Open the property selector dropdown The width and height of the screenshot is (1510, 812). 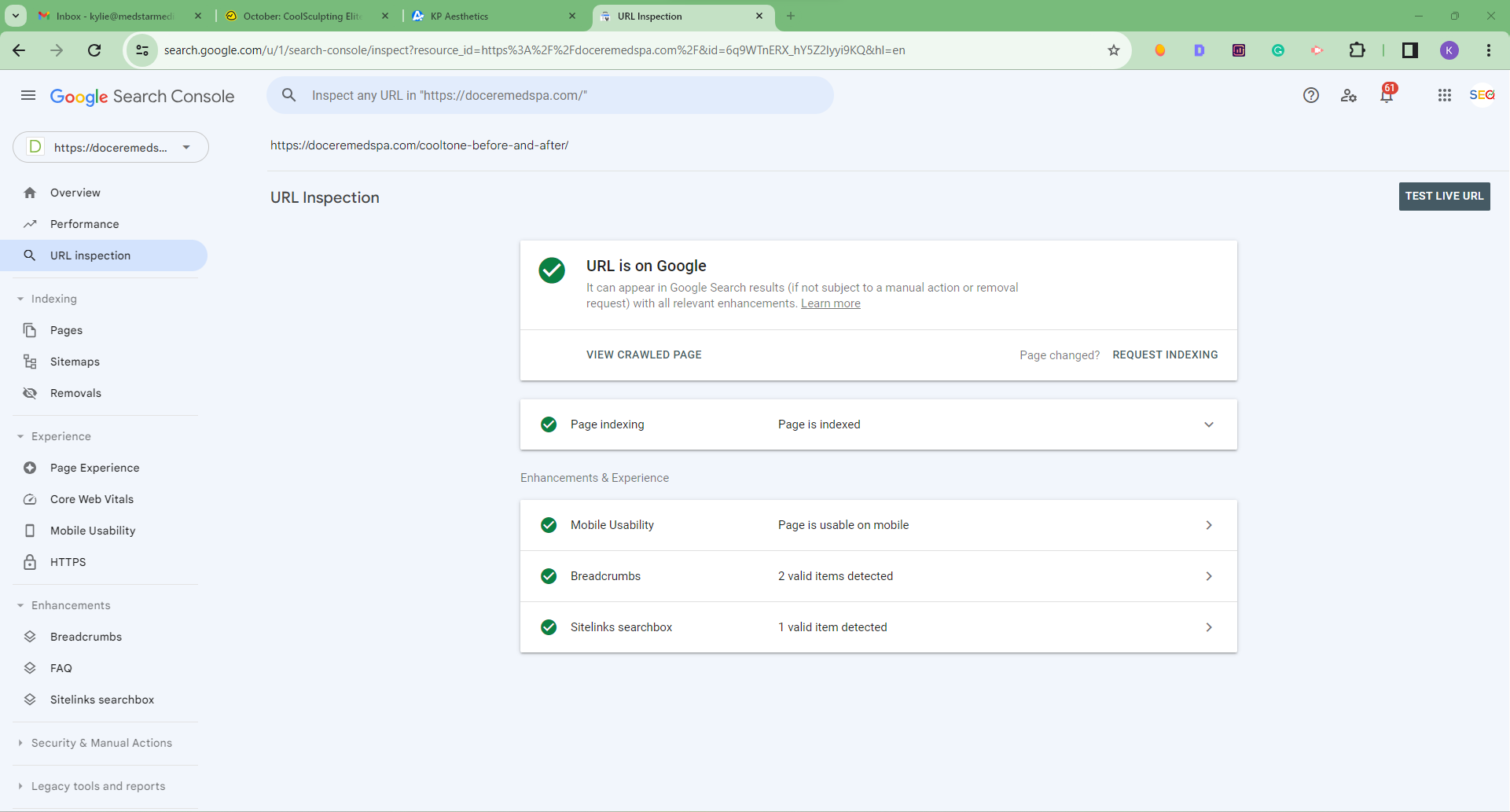pyautogui.click(x=111, y=147)
